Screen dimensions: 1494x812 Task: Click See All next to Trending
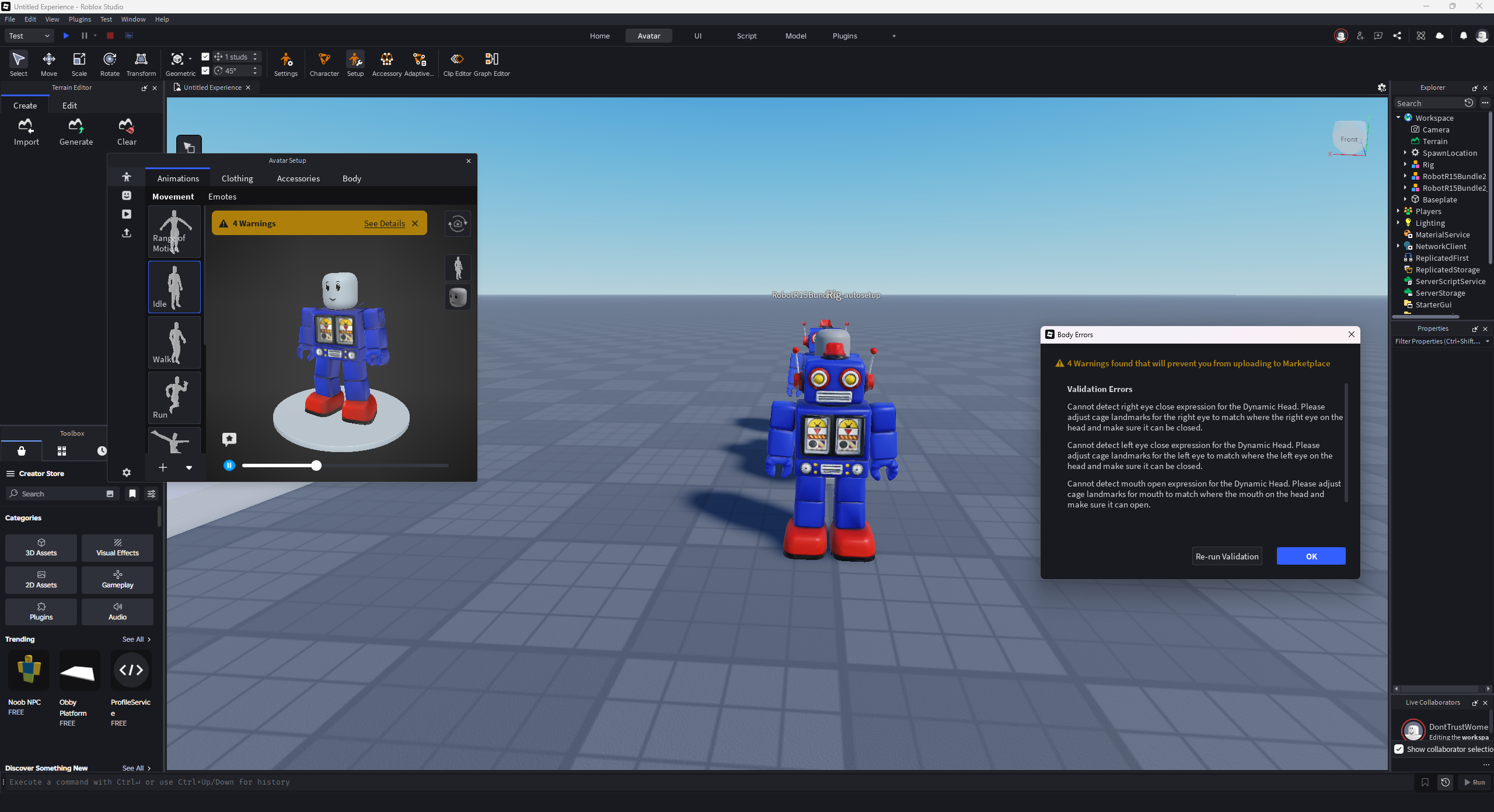pyautogui.click(x=136, y=639)
